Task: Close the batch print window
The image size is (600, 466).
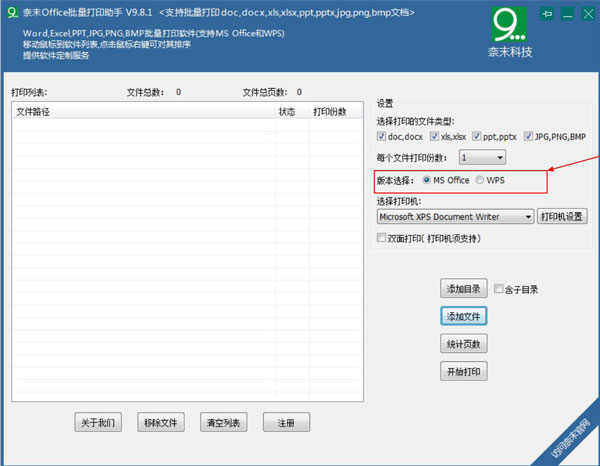Action: pyautogui.click(x=588, y=14)
